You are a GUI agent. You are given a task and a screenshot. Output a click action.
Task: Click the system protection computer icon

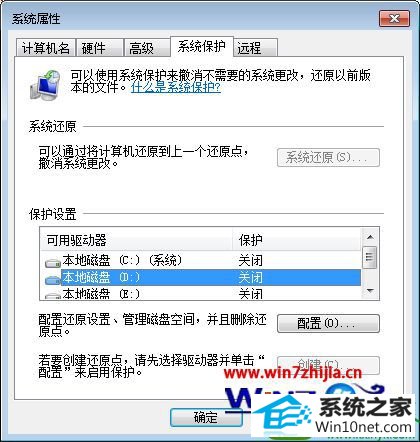coord(45,85)
